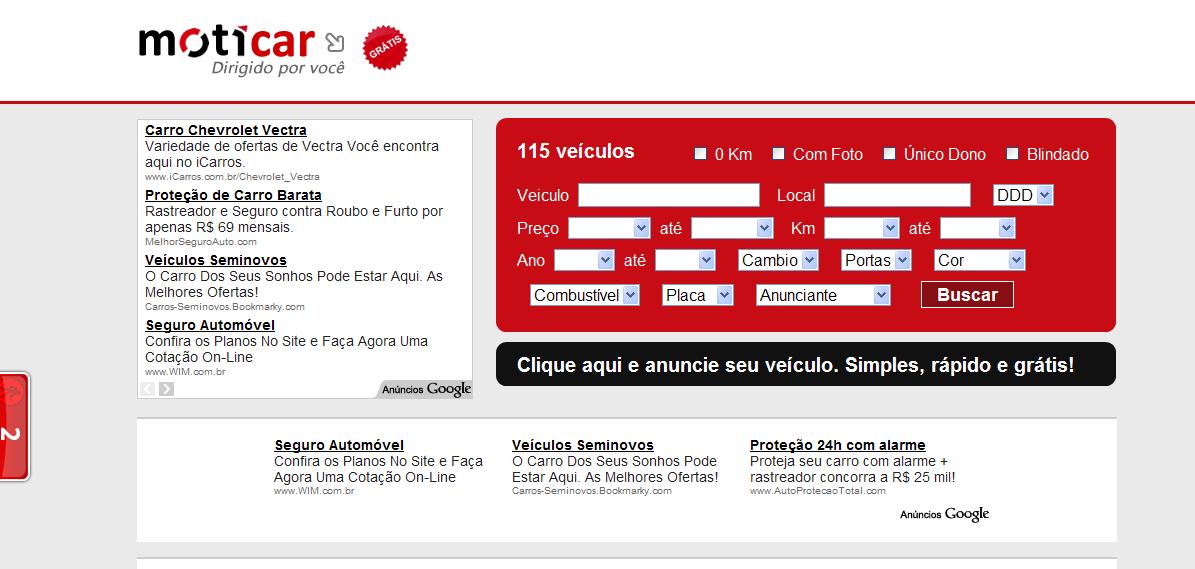Viewport: 1195px width, 569px height.
Task: Click the previous ads arrow in Google box
Action: (147, 389)
